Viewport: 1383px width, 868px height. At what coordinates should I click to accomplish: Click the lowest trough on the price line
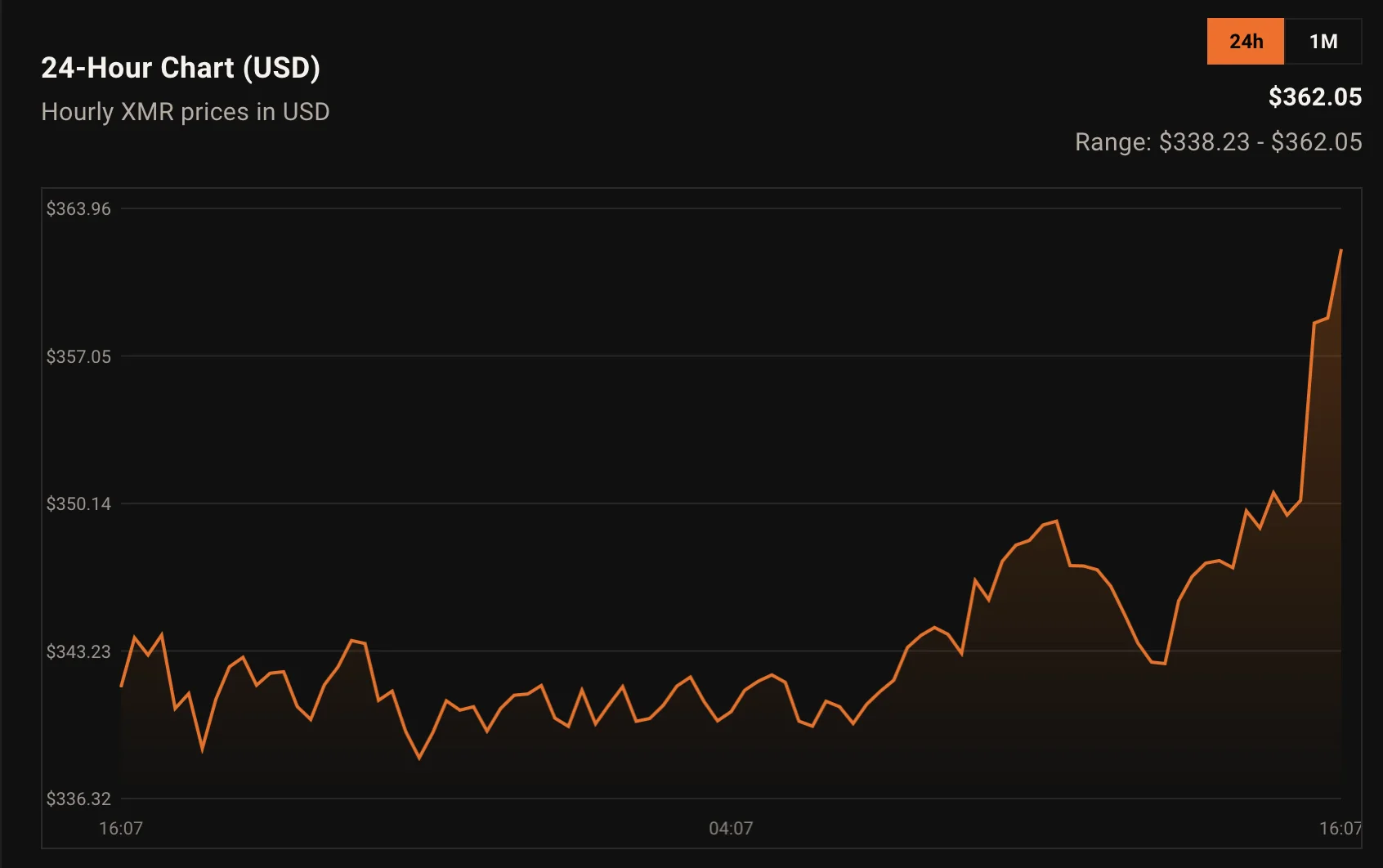(x=419, y=758)
